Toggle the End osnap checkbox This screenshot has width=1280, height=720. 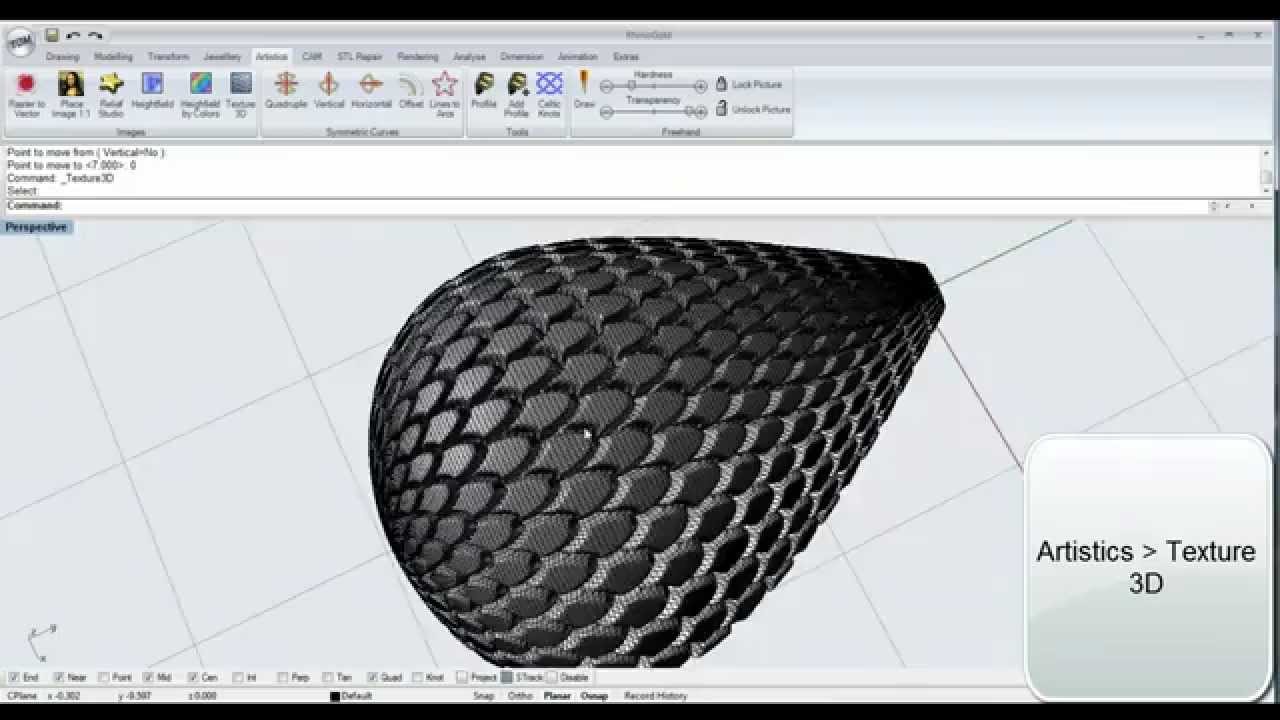coord(12,677)
